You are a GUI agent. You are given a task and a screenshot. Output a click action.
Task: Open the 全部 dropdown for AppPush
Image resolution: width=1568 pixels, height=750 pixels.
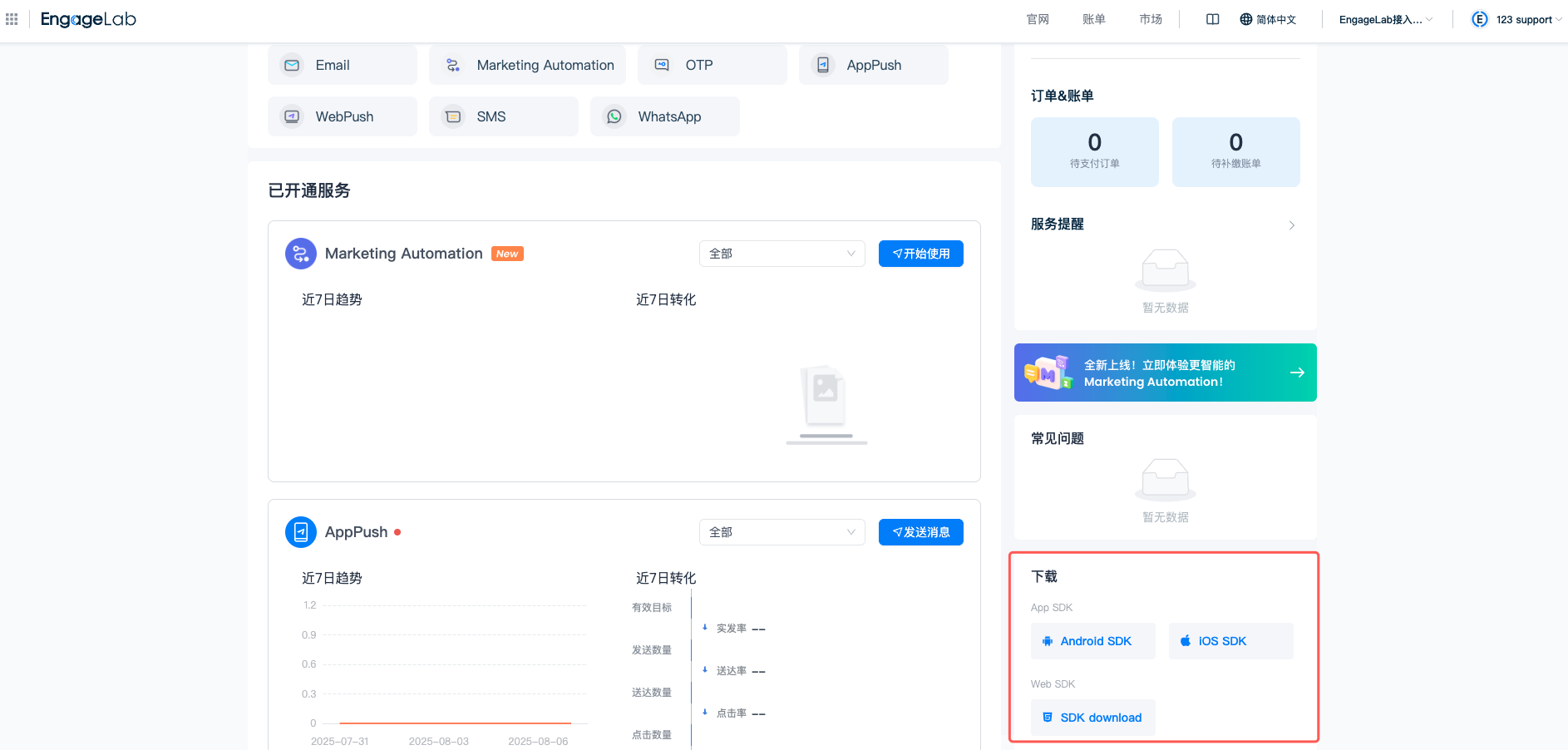pyautogui.click(x=782, y=532)
